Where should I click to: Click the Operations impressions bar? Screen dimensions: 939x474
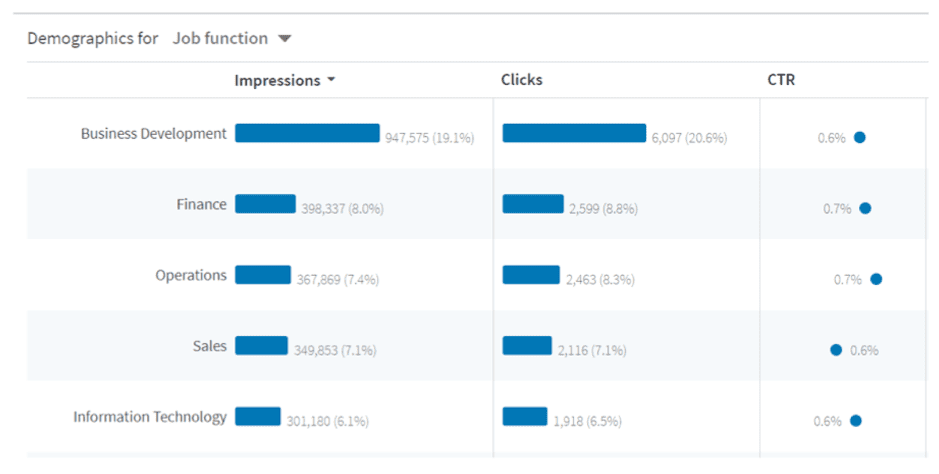pyautogui.click(x=263, y=275)
